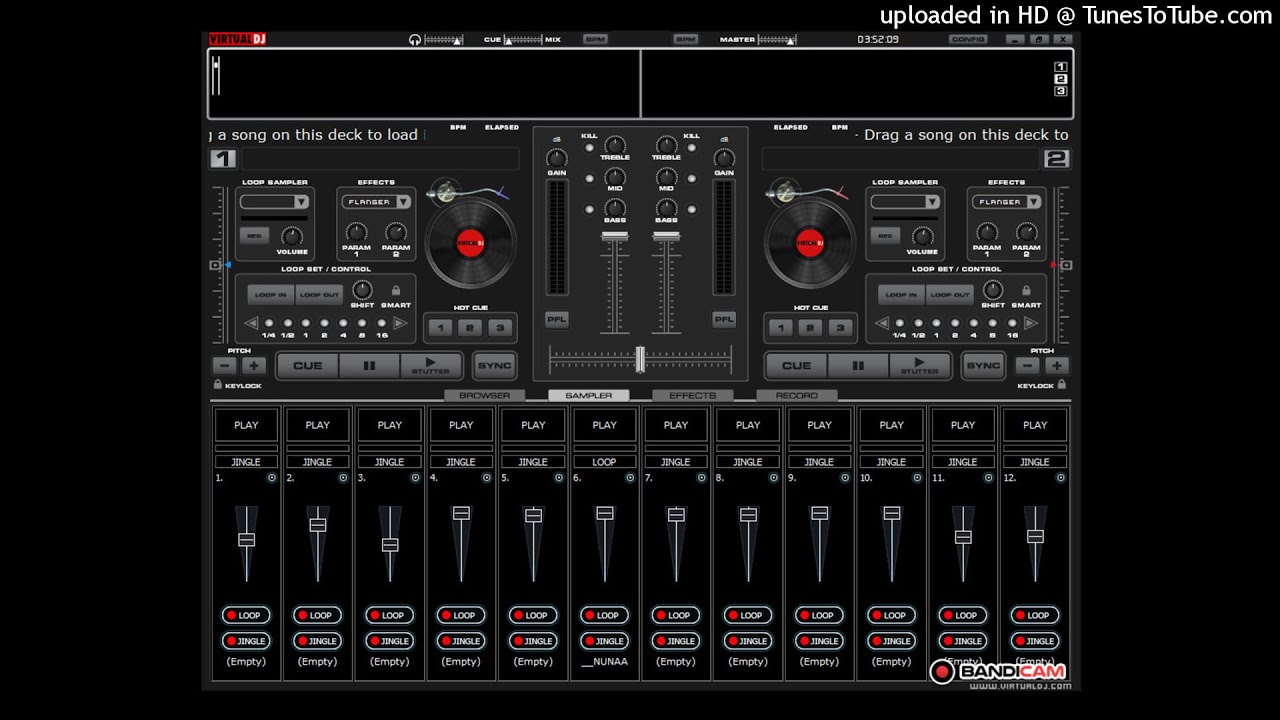Click the sampler slot 12 options icon
Image resolution: width=1280 pixels, height=720 pixels.
[x=1060, y=478]
